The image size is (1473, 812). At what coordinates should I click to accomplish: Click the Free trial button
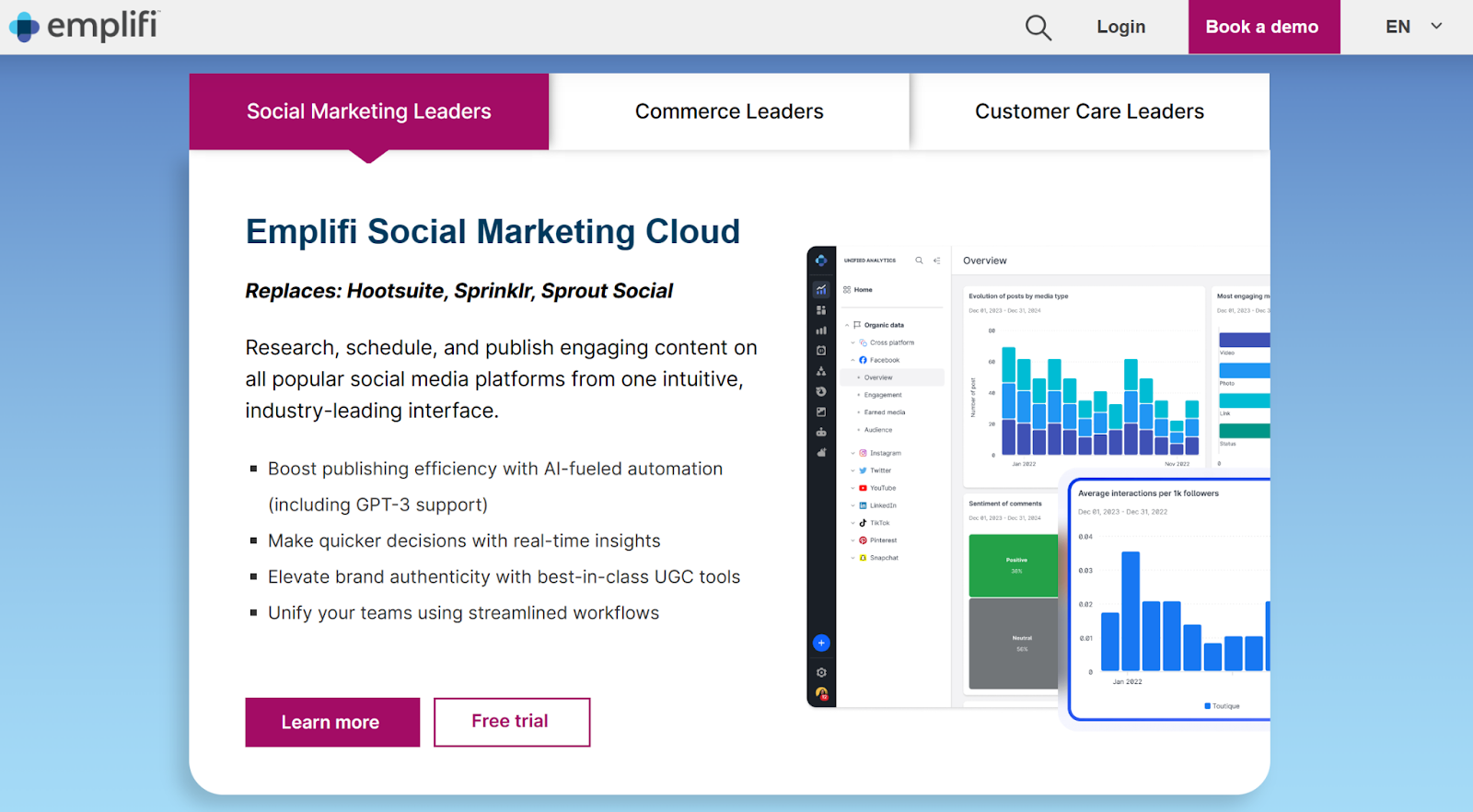[511, 722]
